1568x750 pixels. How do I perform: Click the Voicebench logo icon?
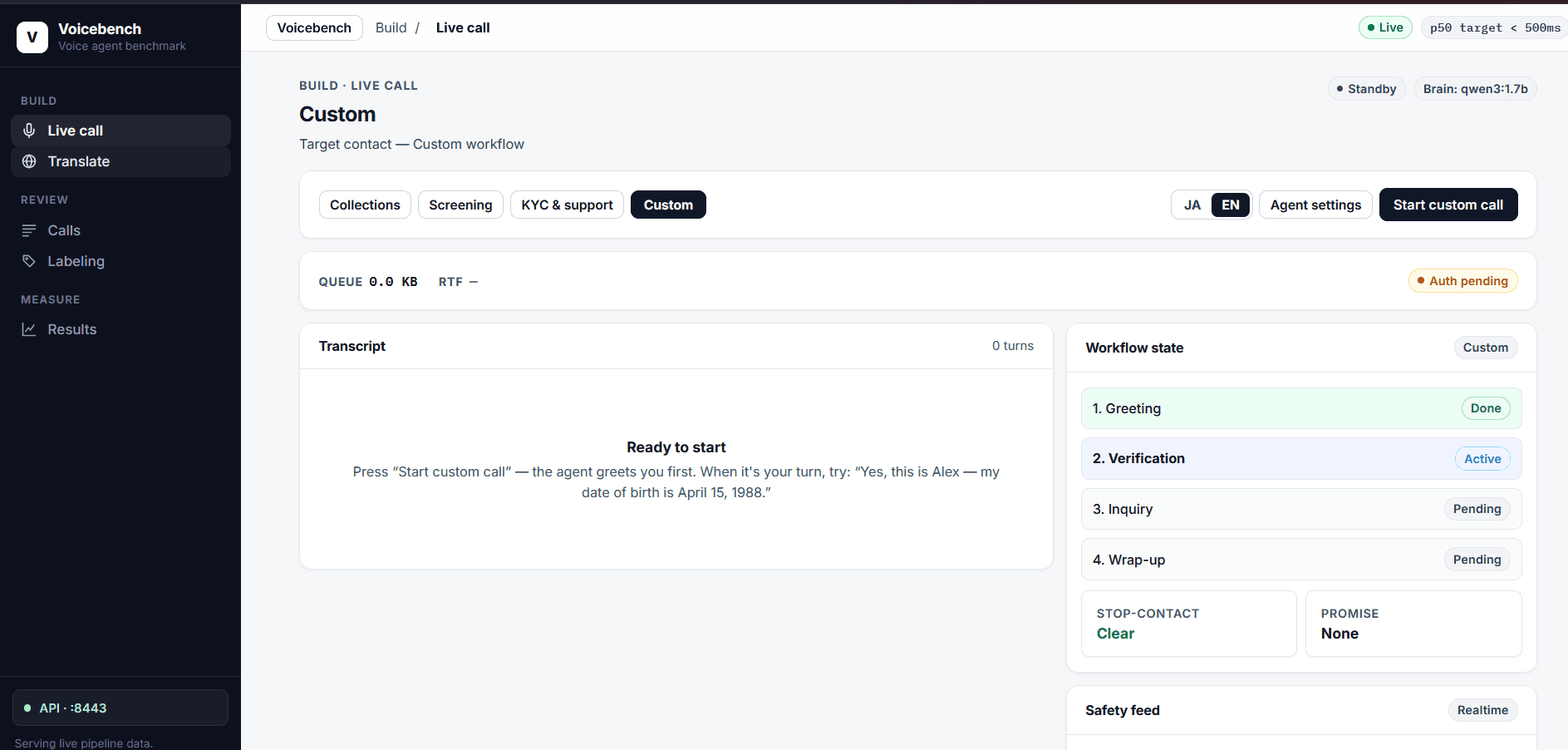pos(32,37)
